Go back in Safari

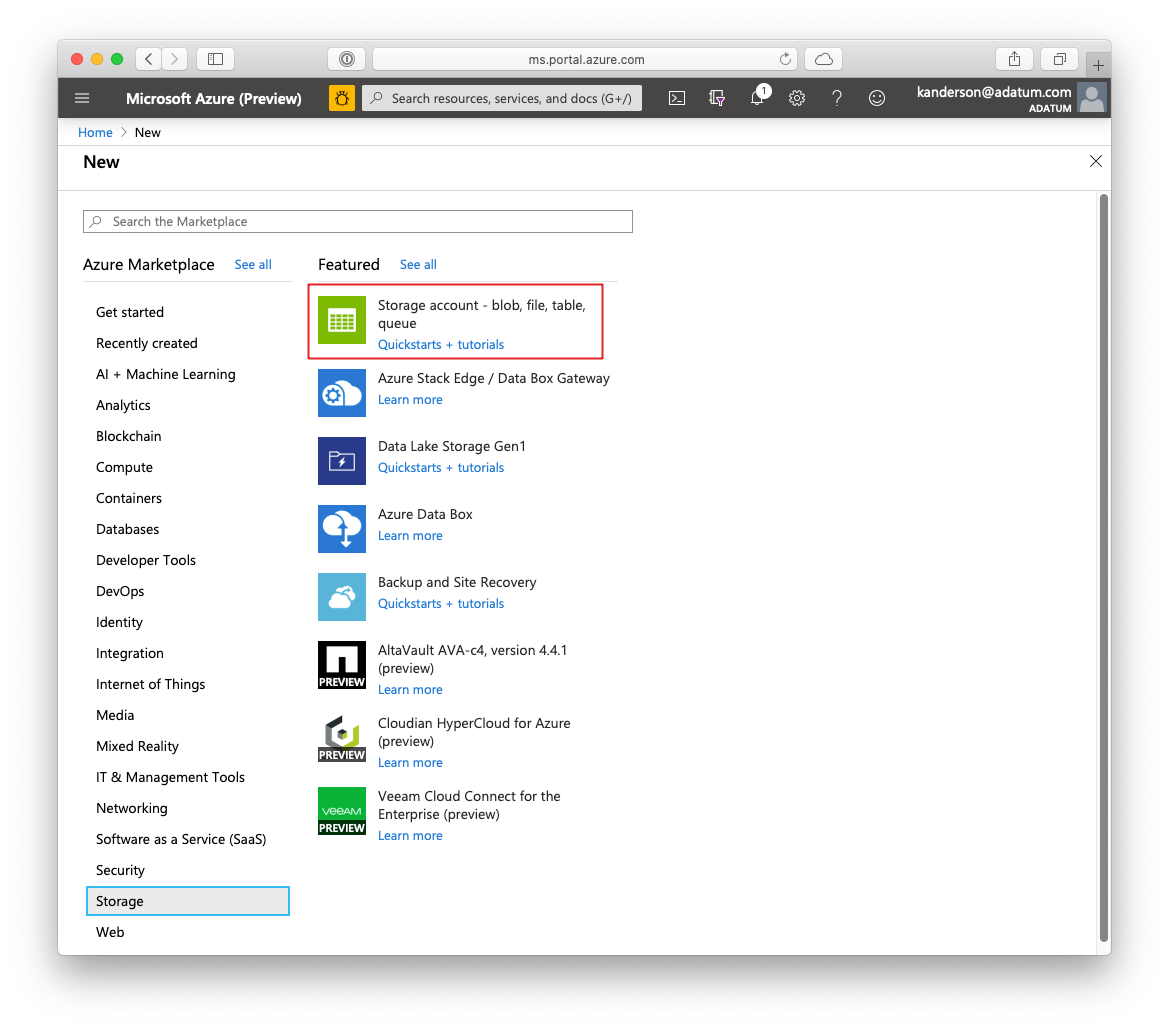pyautogui.click(x=149, y=59)
